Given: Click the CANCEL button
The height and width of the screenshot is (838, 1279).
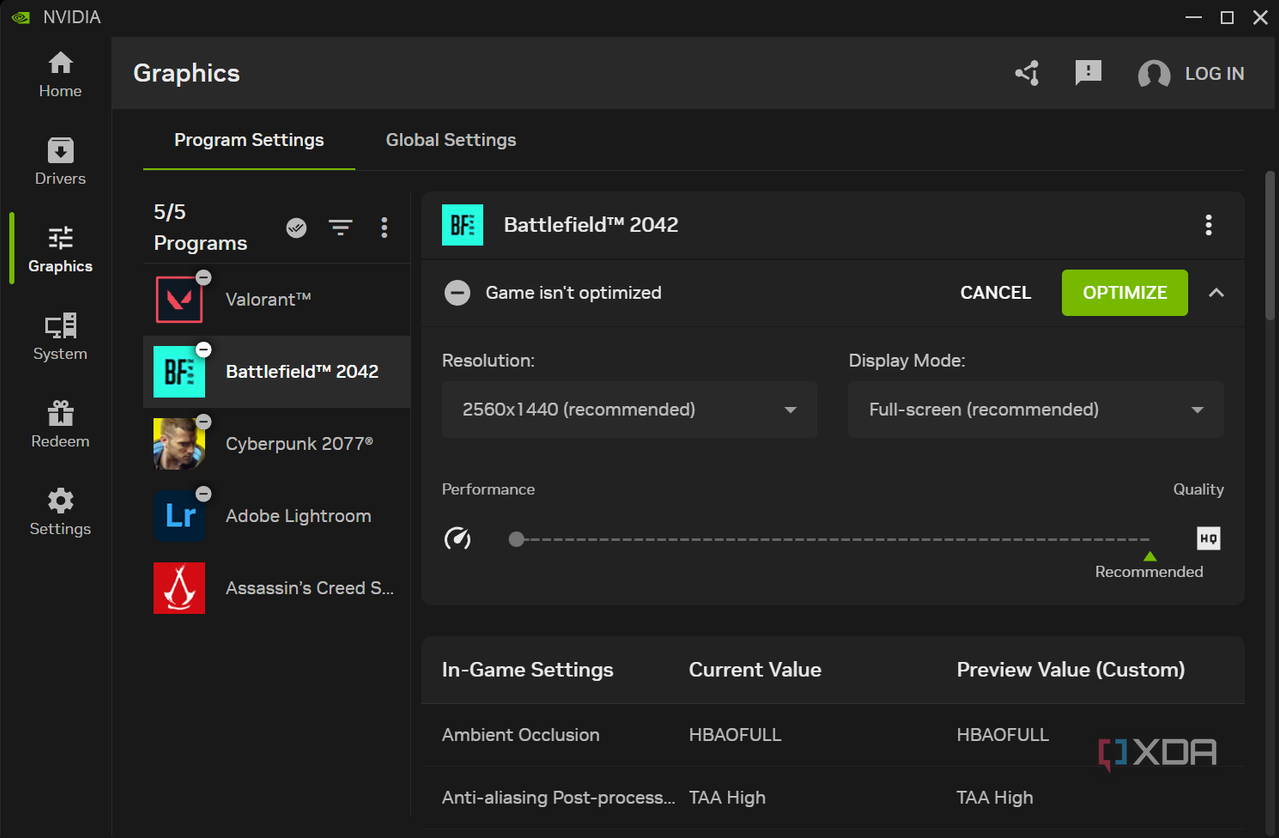Looking at the screenshot, I should pos(995,293).
